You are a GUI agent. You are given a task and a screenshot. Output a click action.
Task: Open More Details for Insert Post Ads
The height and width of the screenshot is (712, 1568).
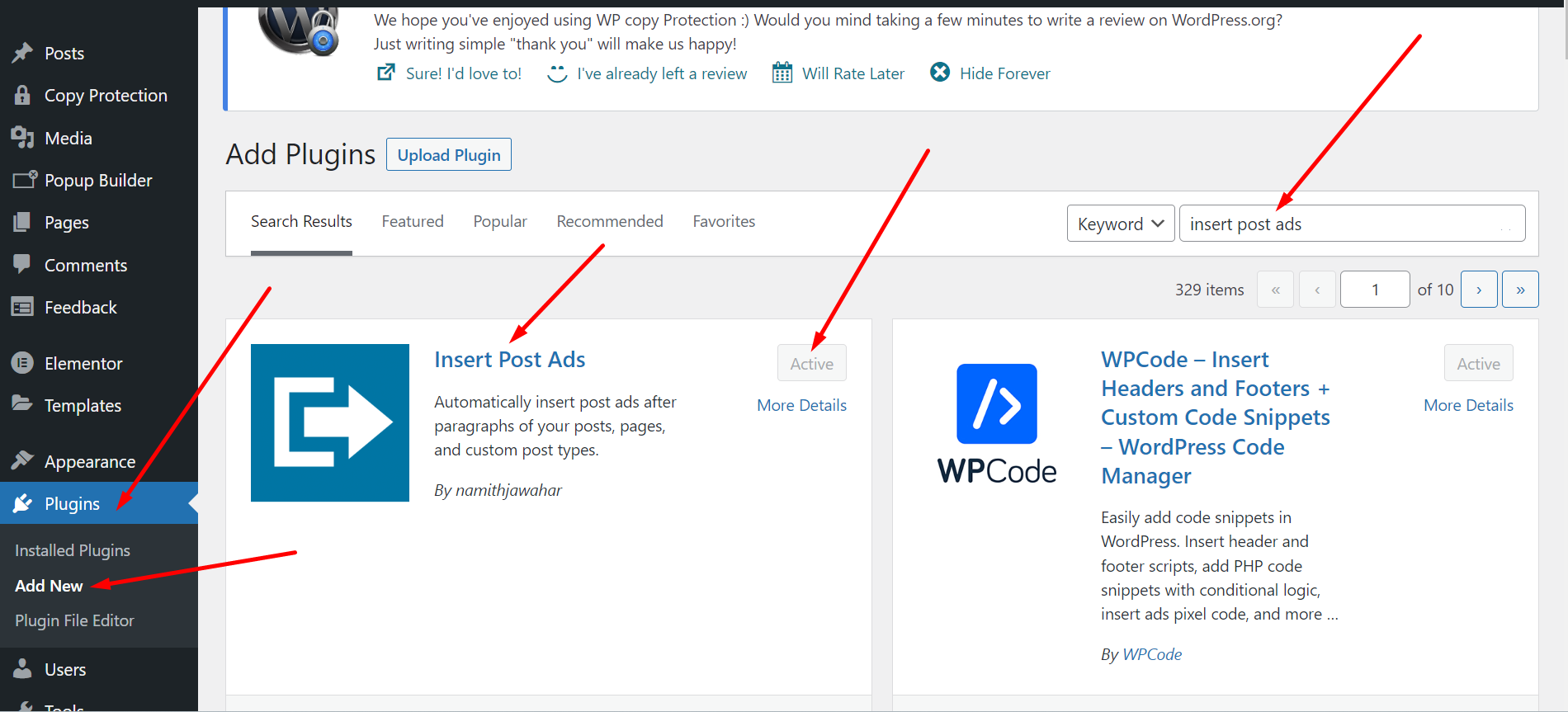point(801,405)
